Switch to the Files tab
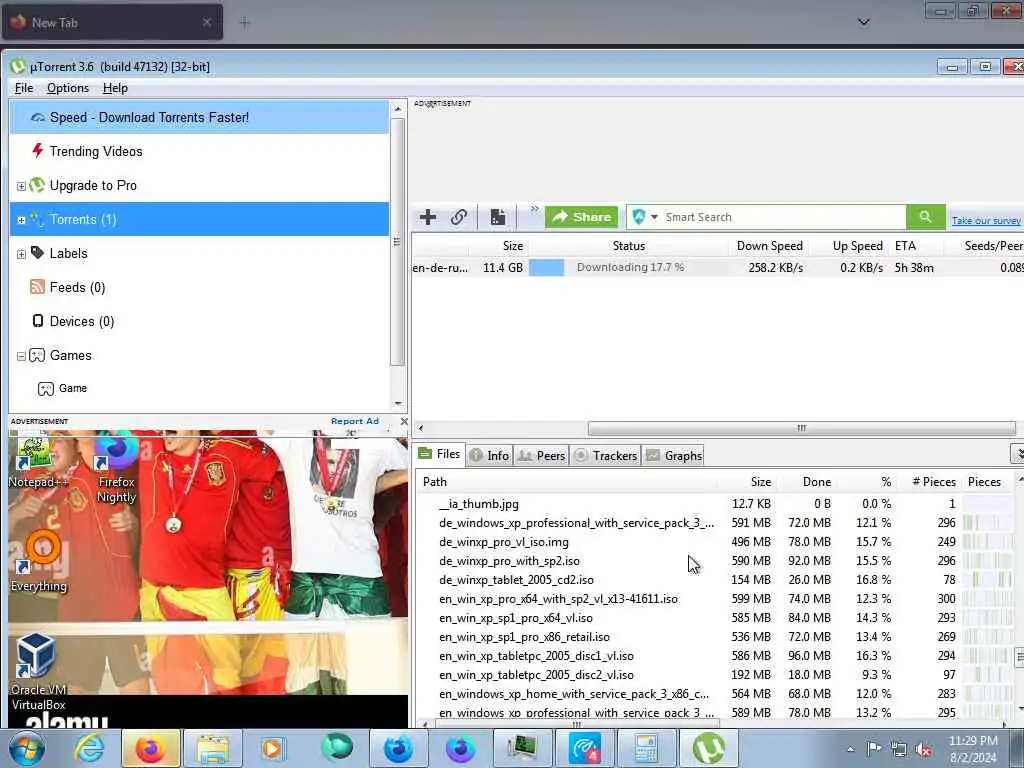The height and width of the screenshot is (768, 1024). click(440, 455)
